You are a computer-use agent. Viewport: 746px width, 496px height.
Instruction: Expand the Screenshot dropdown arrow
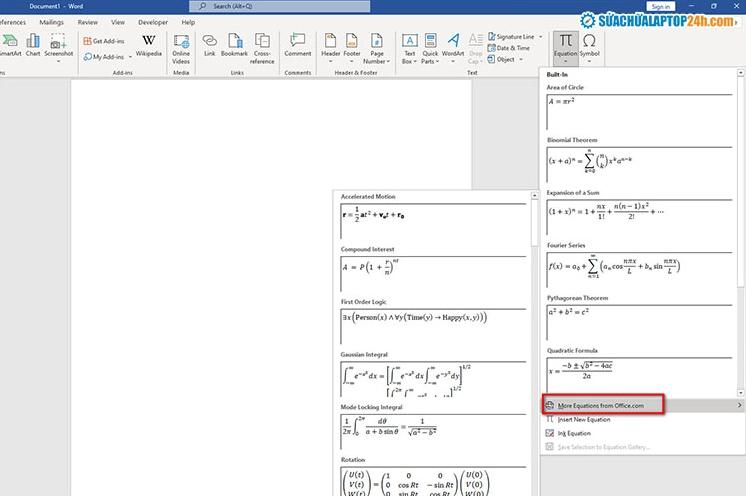[x=59, y=61]
